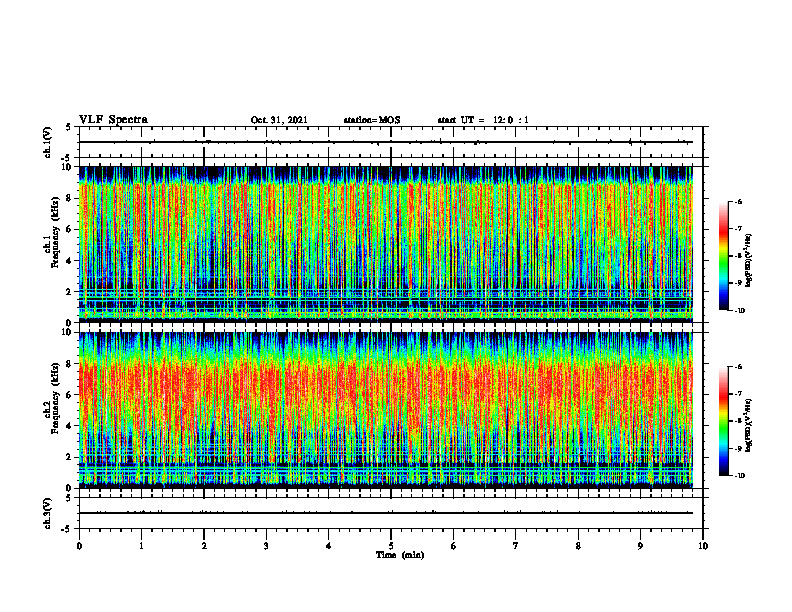This screenshot has width=792, height=612.
Task: Click time axis tick label "7"
Action: pos(516,546)
